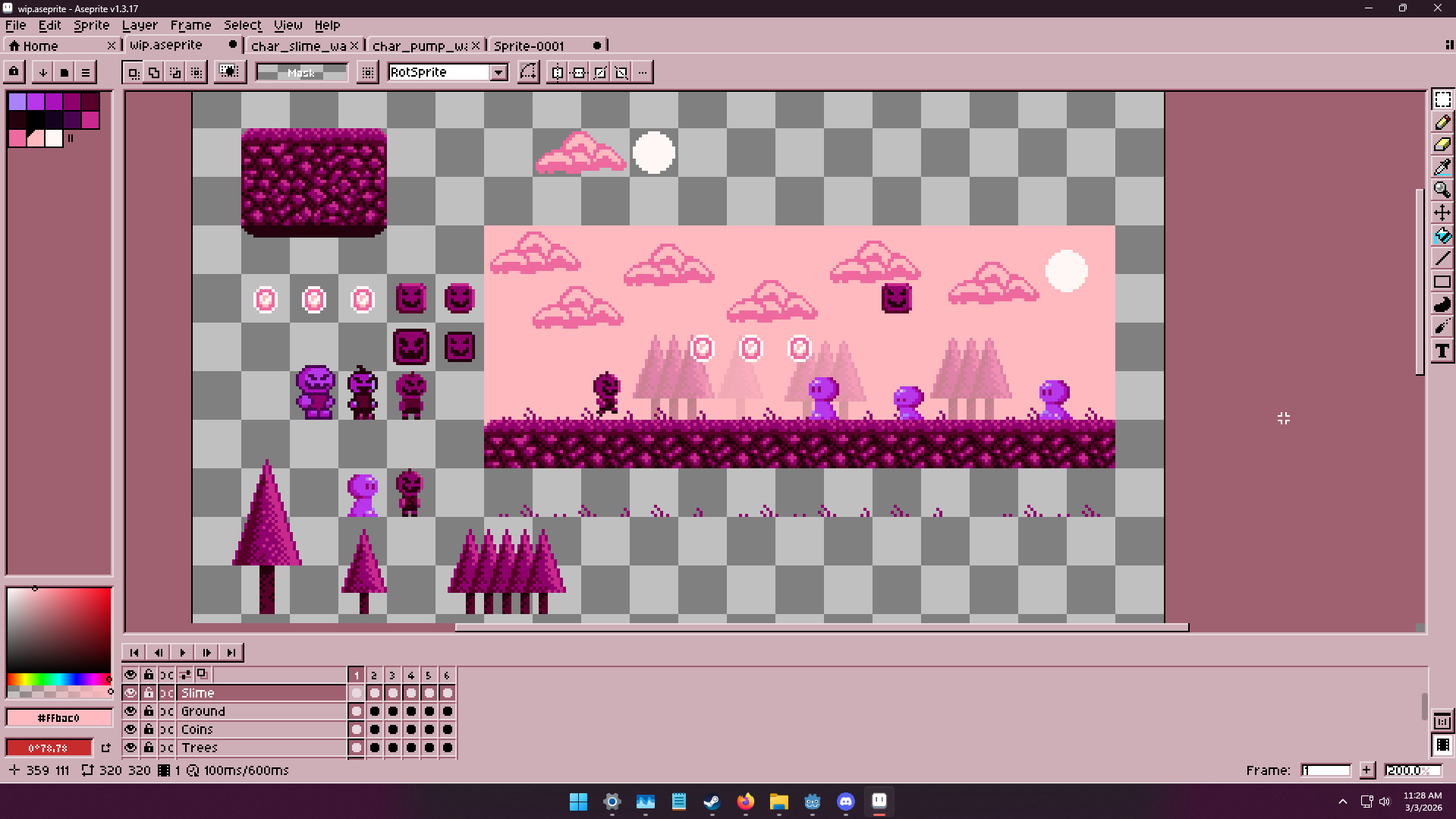Select the Pencil tool
The image size is (1456, 819).
(1442, 122)
